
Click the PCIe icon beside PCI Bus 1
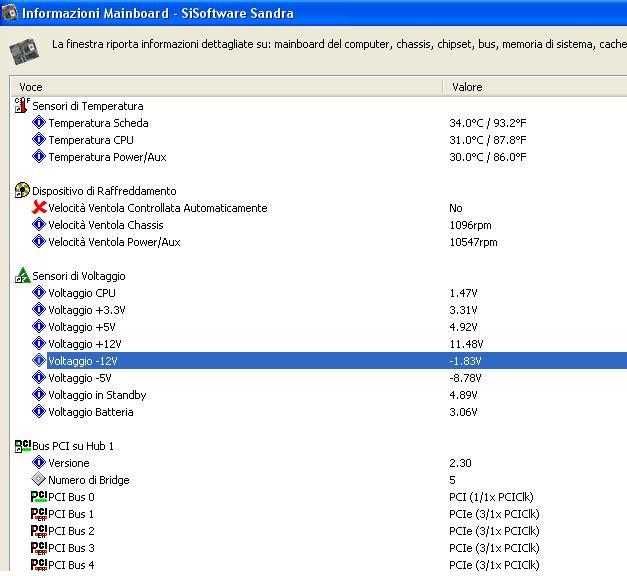click(39, 514)
